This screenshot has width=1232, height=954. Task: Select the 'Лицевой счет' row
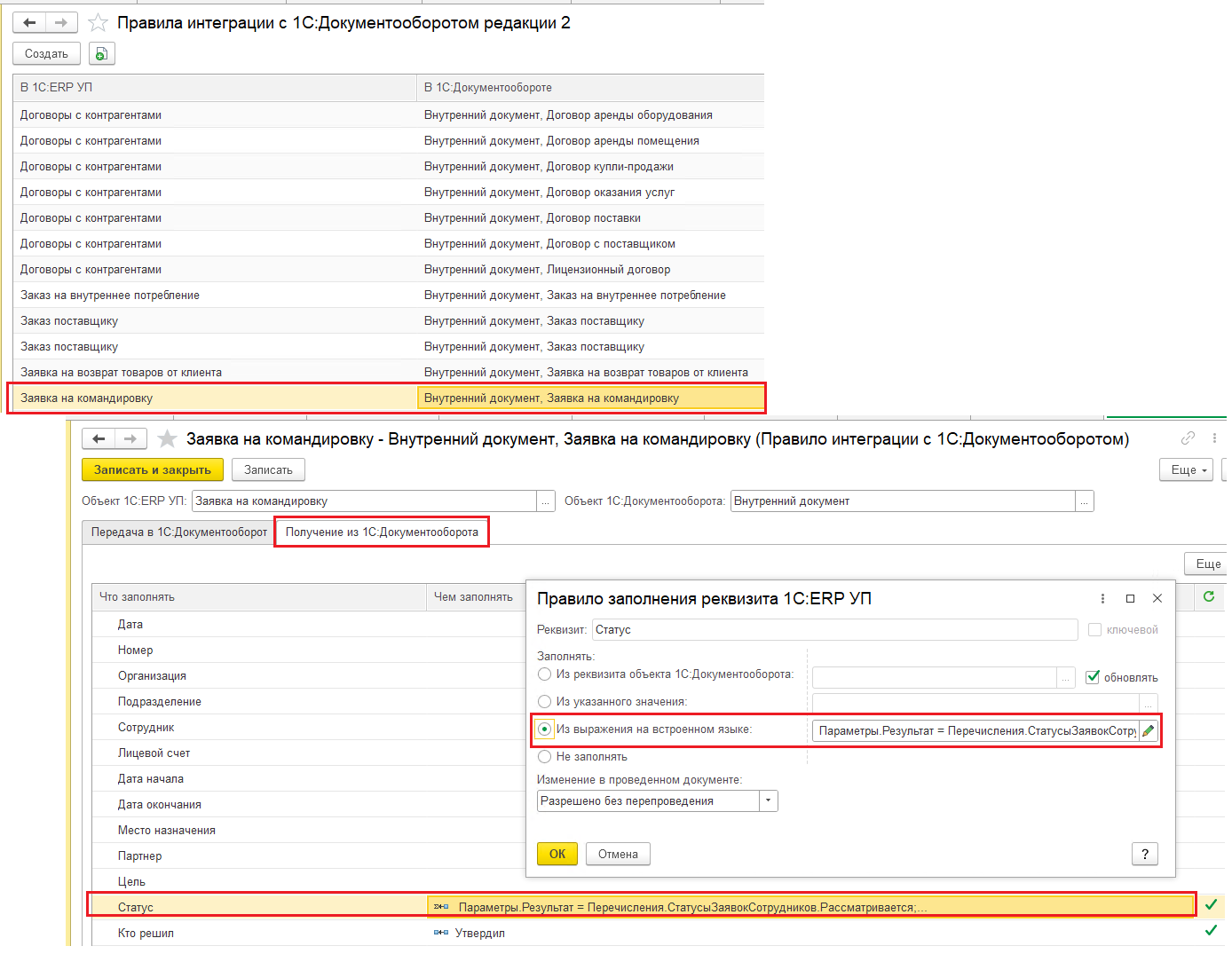(x=309, y=753)
